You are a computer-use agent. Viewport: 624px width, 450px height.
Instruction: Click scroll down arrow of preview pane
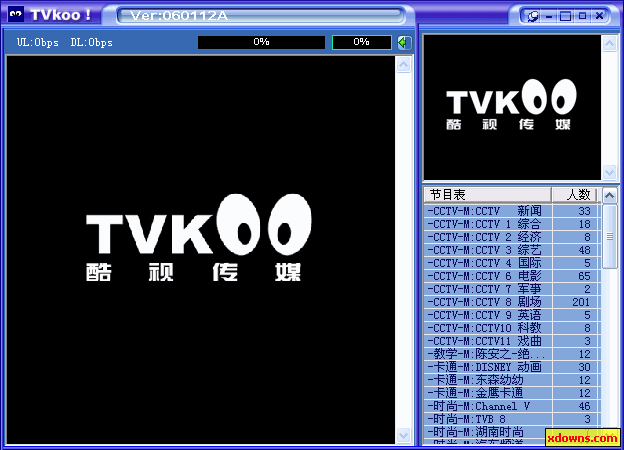(609, 172)
